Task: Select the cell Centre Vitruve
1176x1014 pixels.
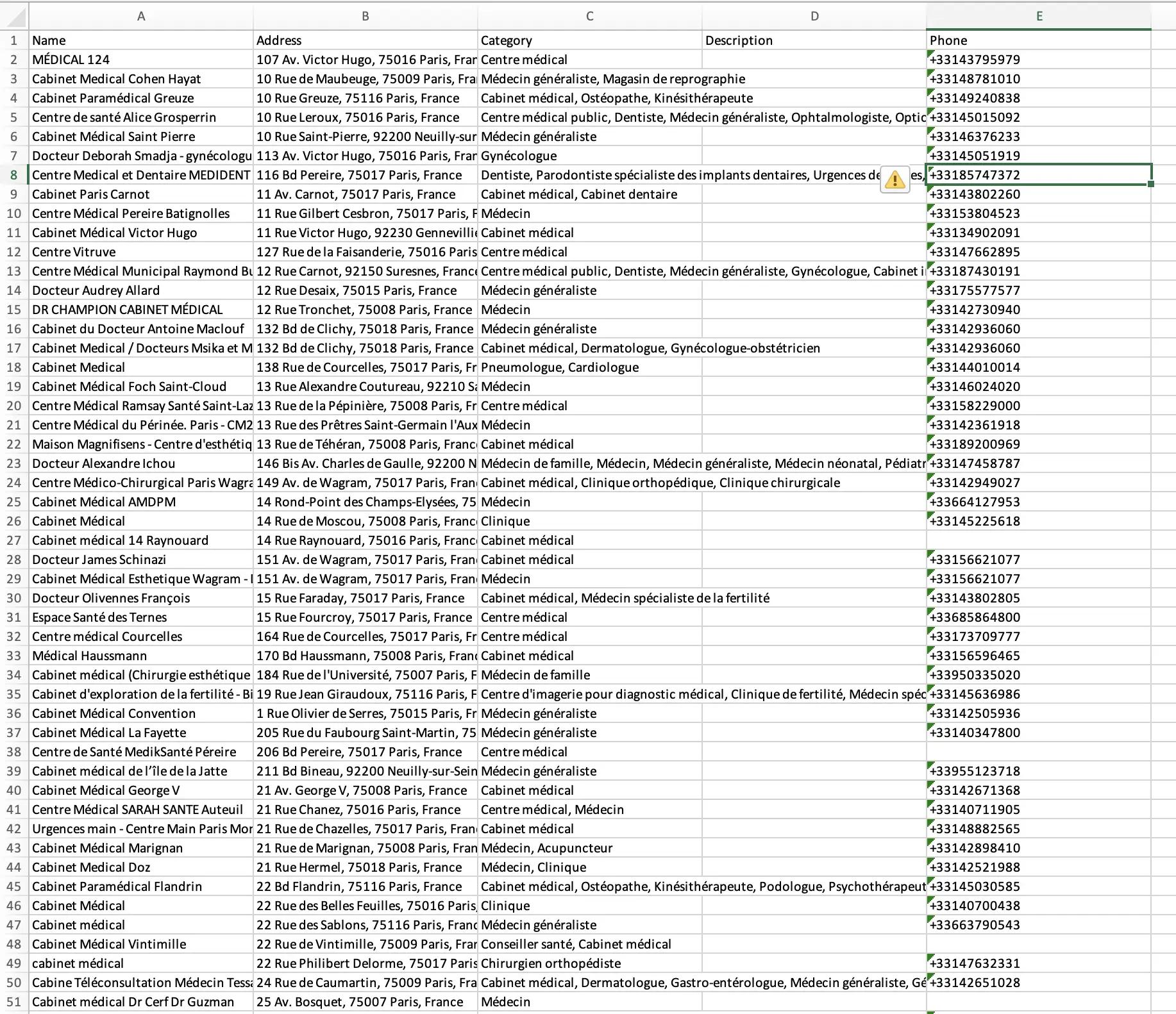Action: [141, 252]
